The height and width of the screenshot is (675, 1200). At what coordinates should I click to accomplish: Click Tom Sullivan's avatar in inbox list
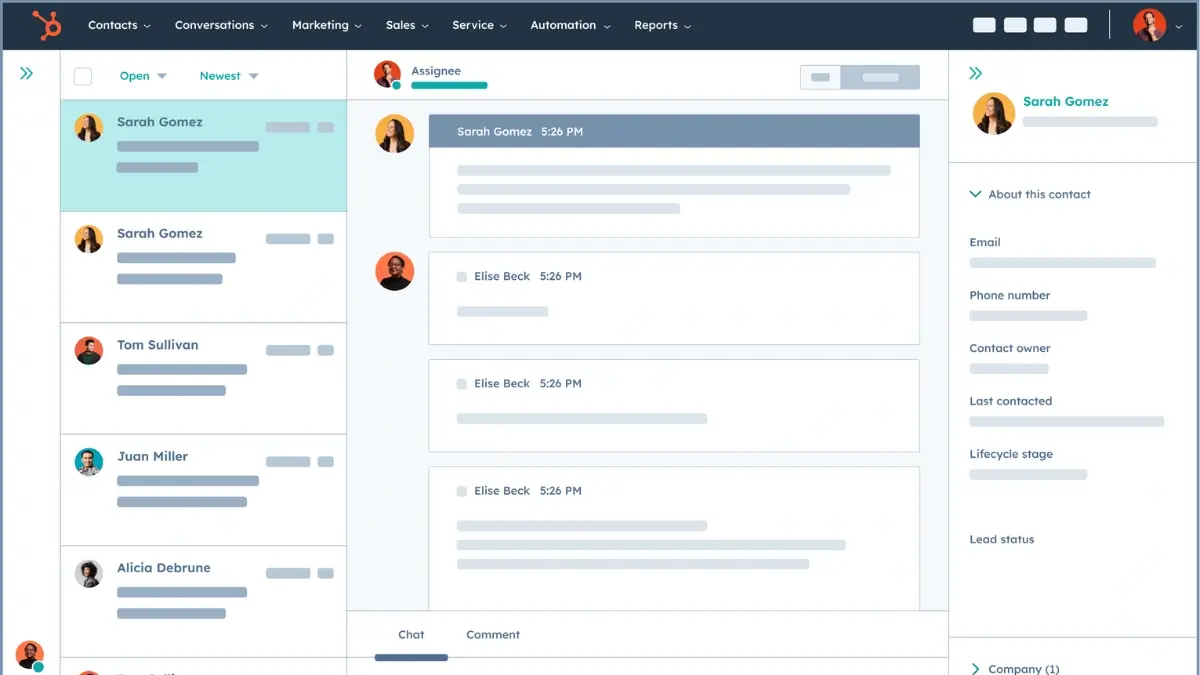pyautogui.click(x=89, y=350)
